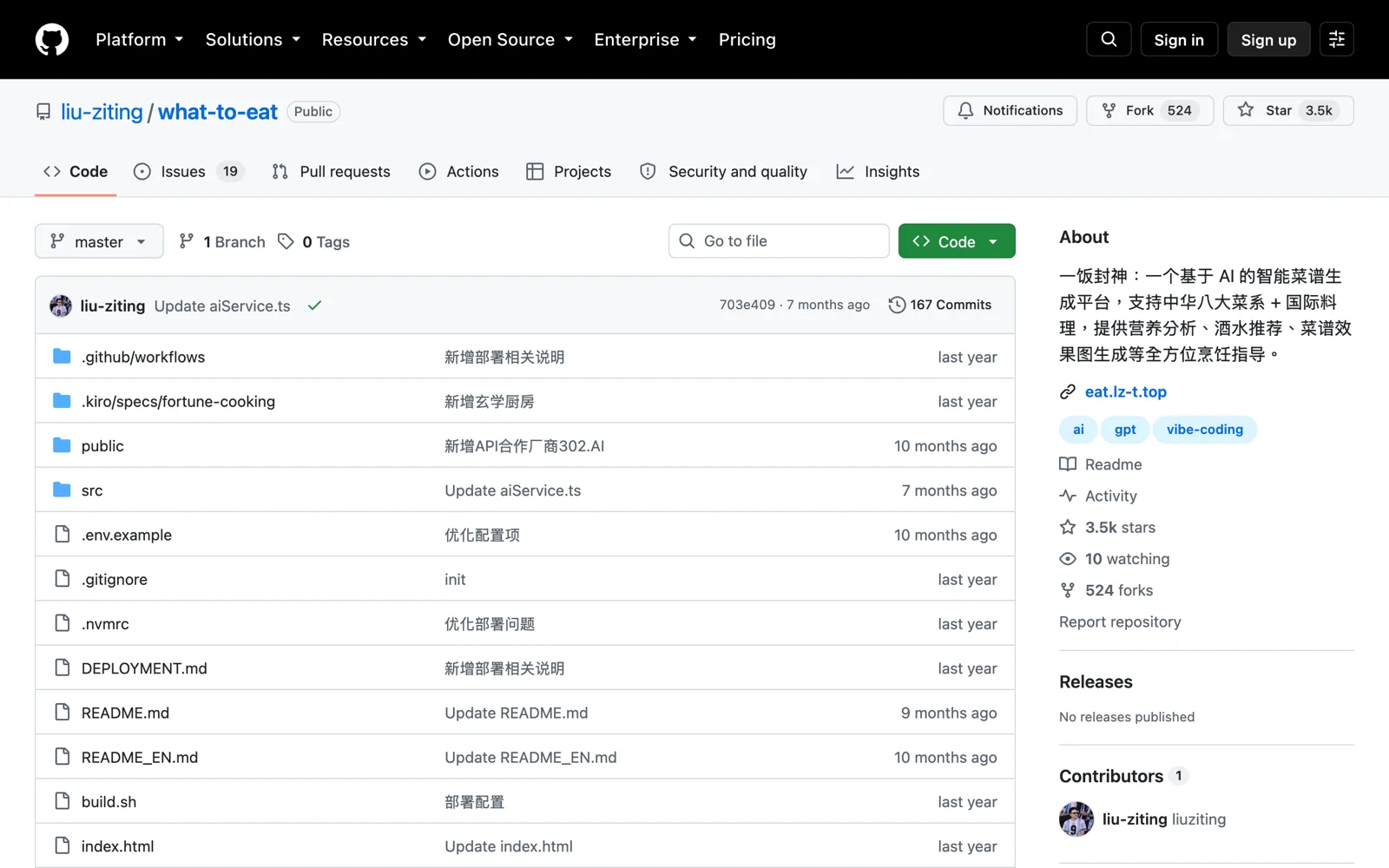Open the master branch selector
This screenshot has width=1389, height=868.
[x=99, y=241]
